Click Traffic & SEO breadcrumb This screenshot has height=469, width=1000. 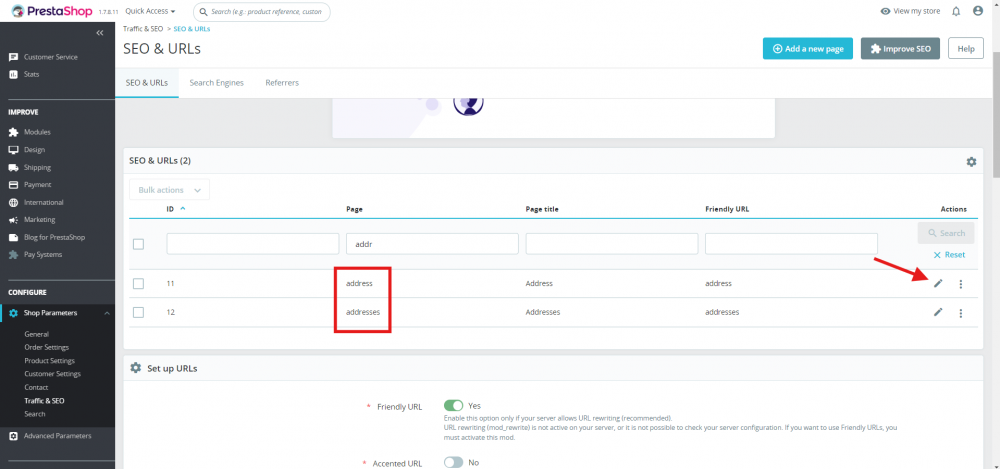[x=143, y=29]
